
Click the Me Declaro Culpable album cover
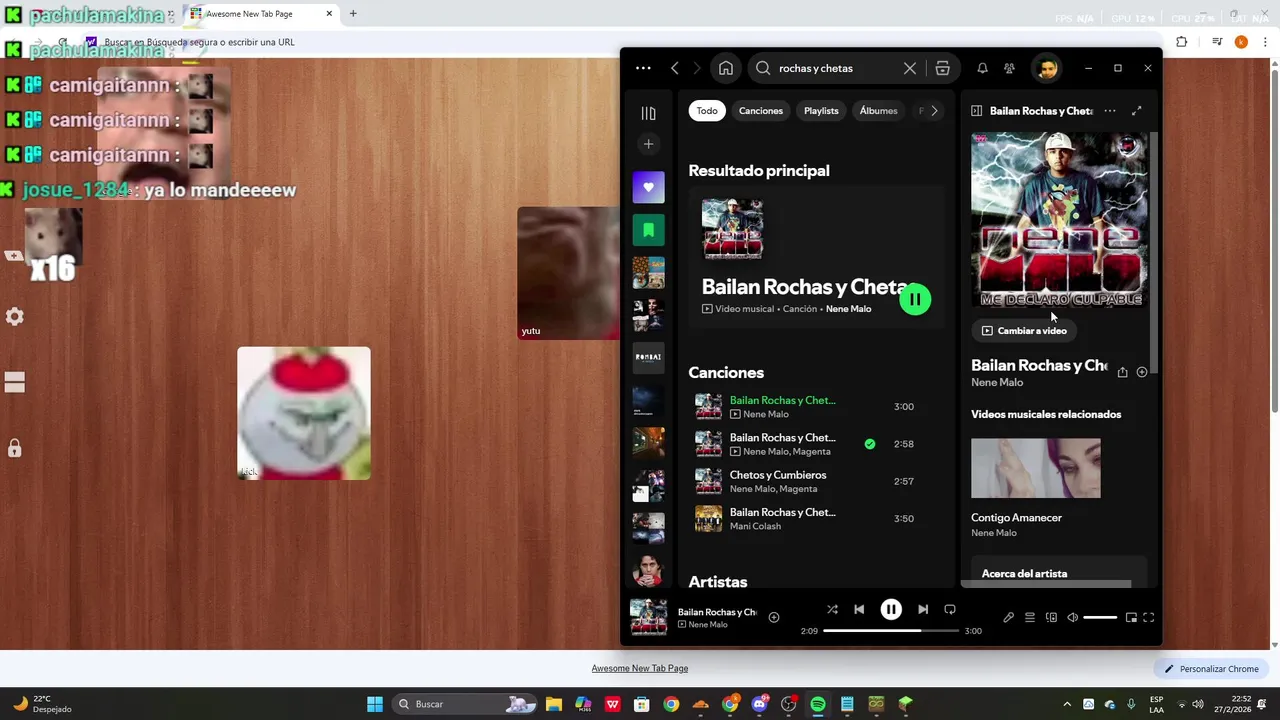click(x=1059, y=220)
